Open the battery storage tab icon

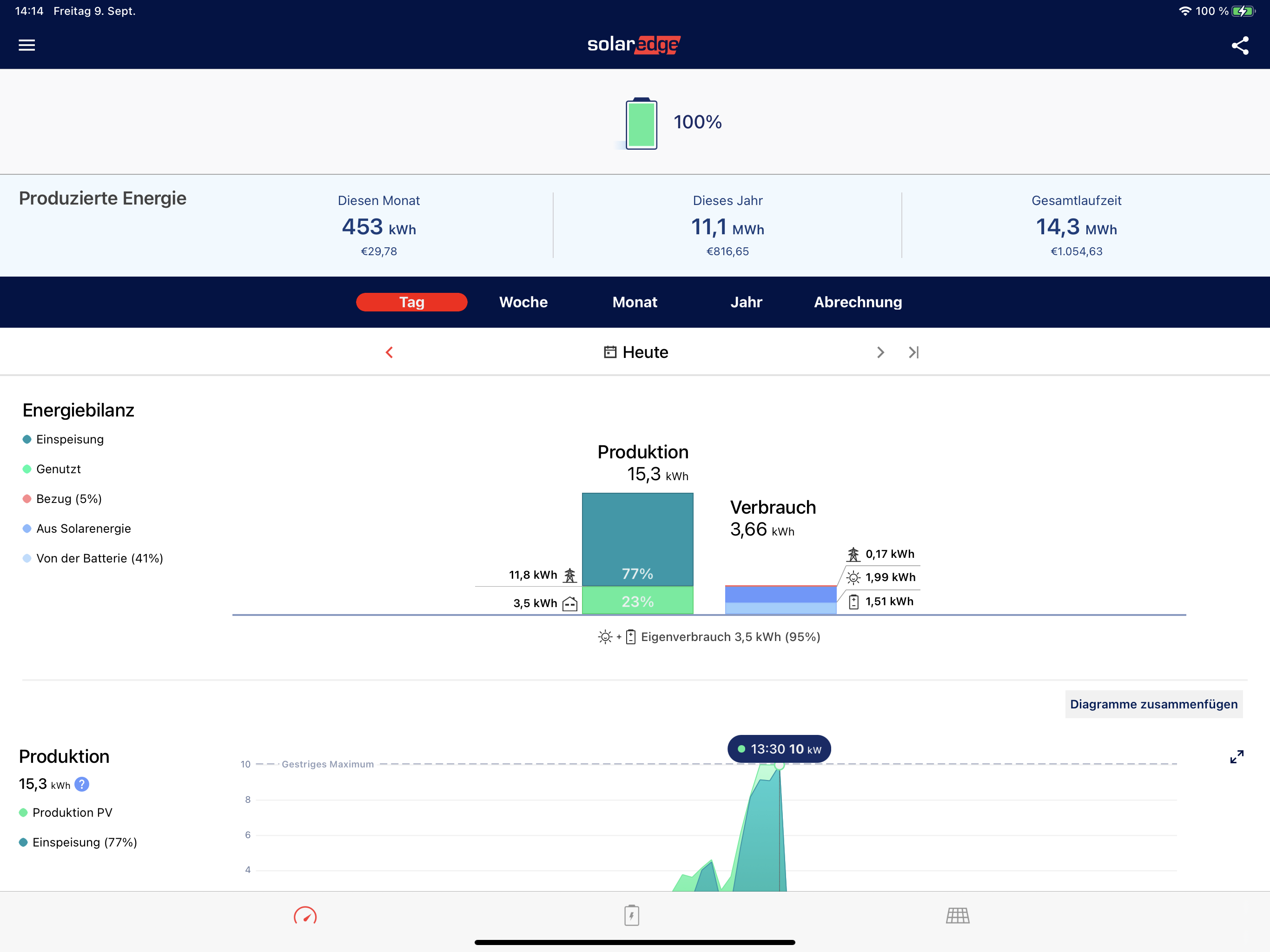point(632,916)
